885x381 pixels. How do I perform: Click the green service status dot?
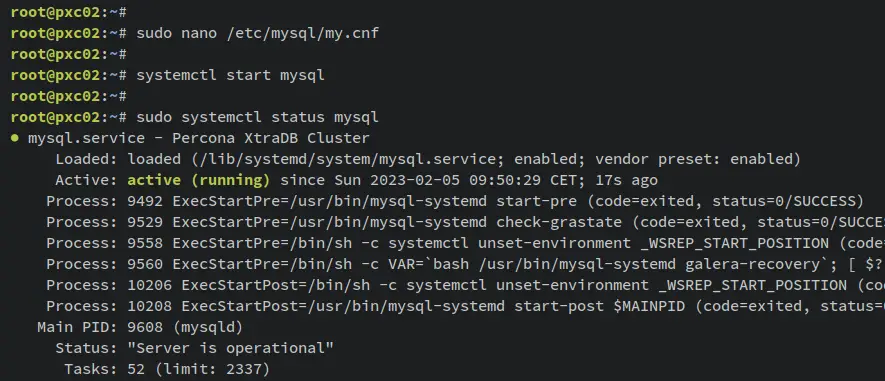pyautogui.click(x=15, y=138)
